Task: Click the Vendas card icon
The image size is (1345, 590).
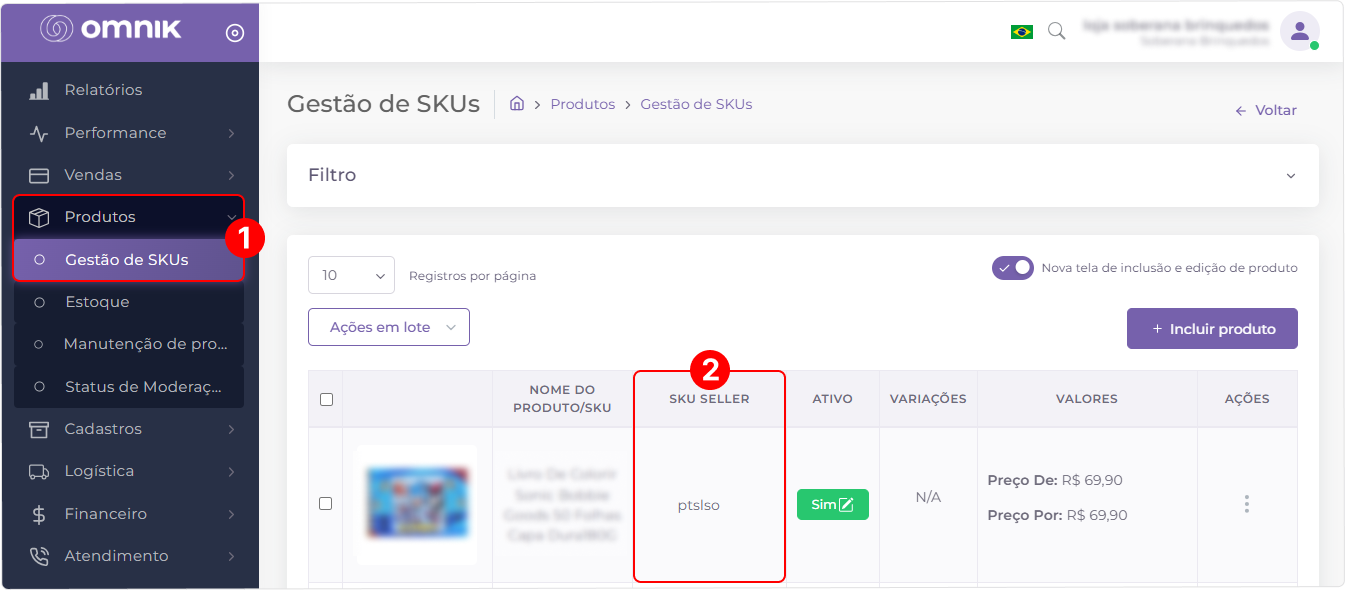Action: pos(39,175)
